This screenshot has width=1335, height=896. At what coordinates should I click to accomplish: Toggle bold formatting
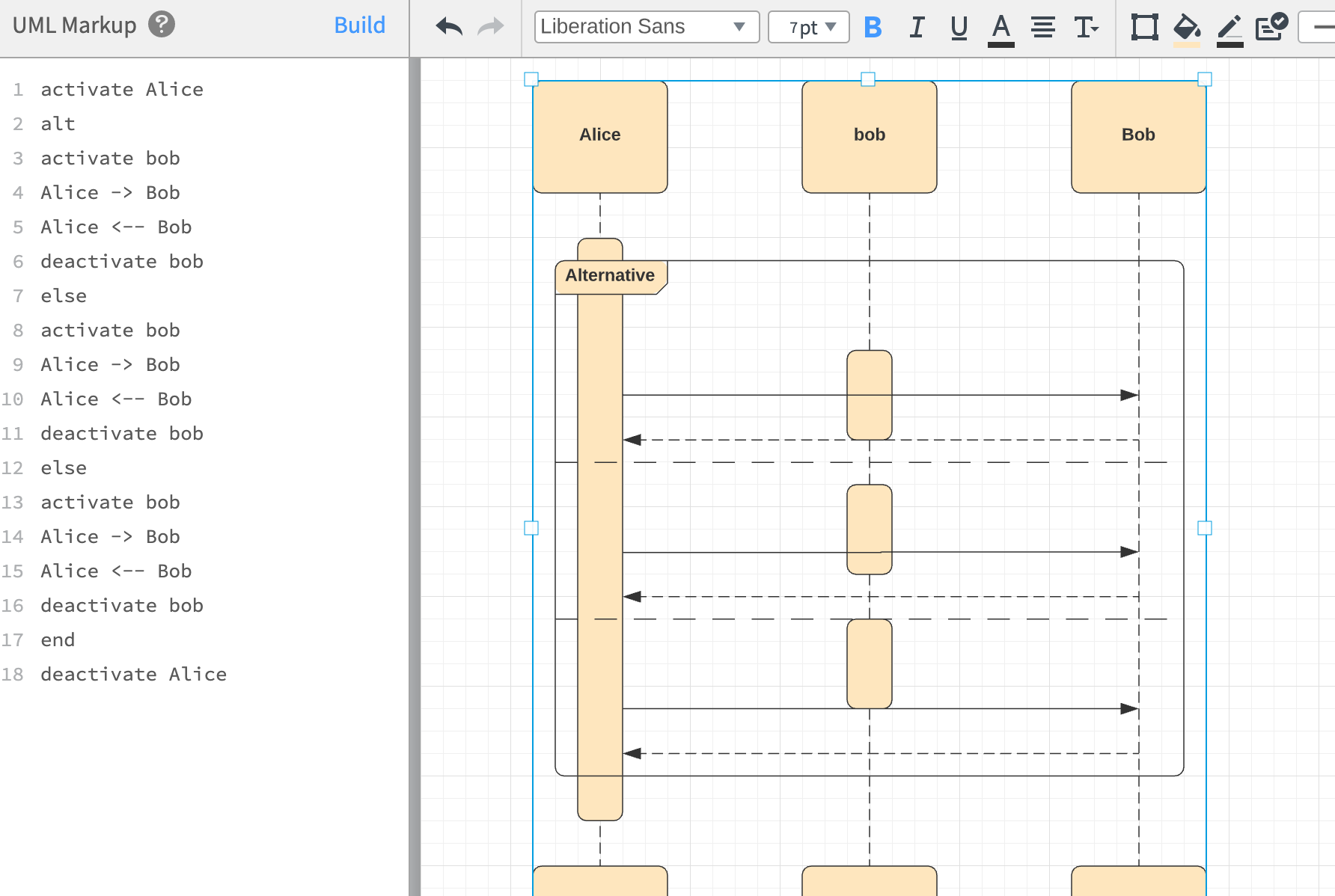click(873, 28)
